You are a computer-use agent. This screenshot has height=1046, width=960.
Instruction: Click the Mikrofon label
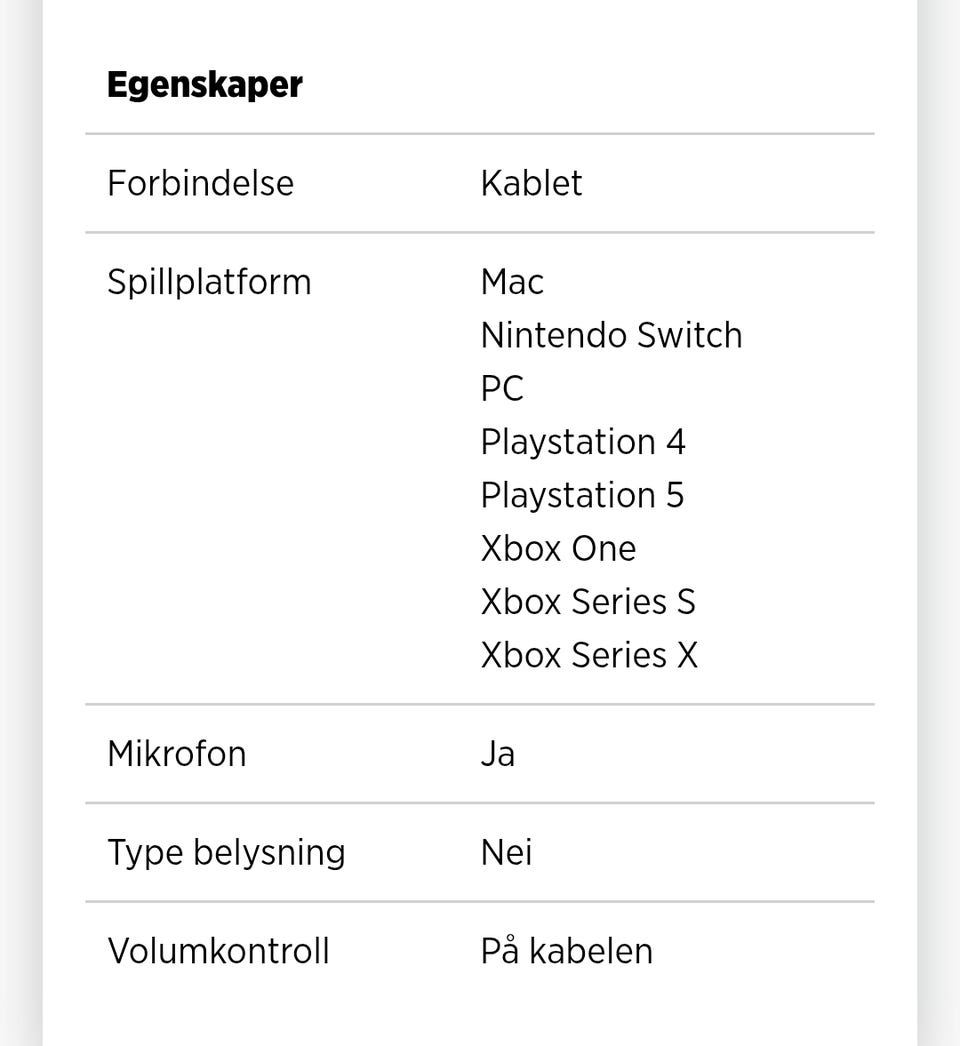[176, 753]
